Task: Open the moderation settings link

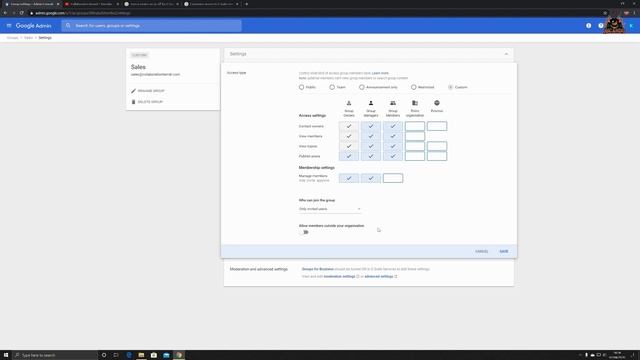Action: coord(339,277)
